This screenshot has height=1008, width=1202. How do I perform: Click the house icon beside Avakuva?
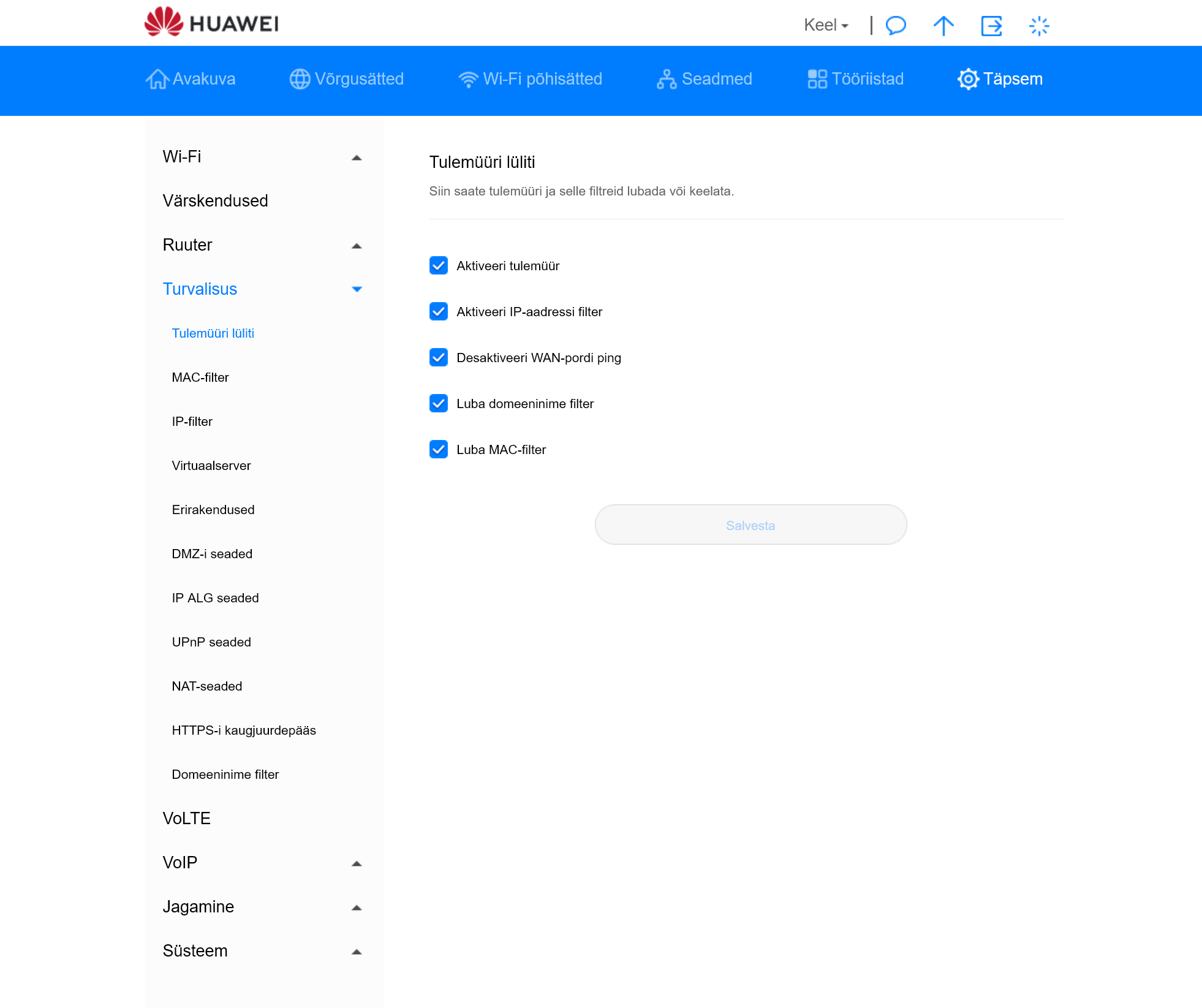(x=157, y=79)
